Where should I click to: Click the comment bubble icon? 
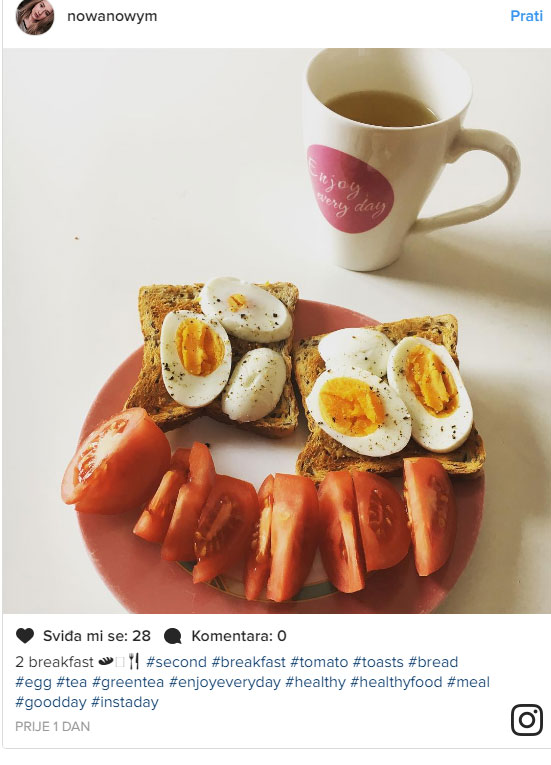pos(173,636)
